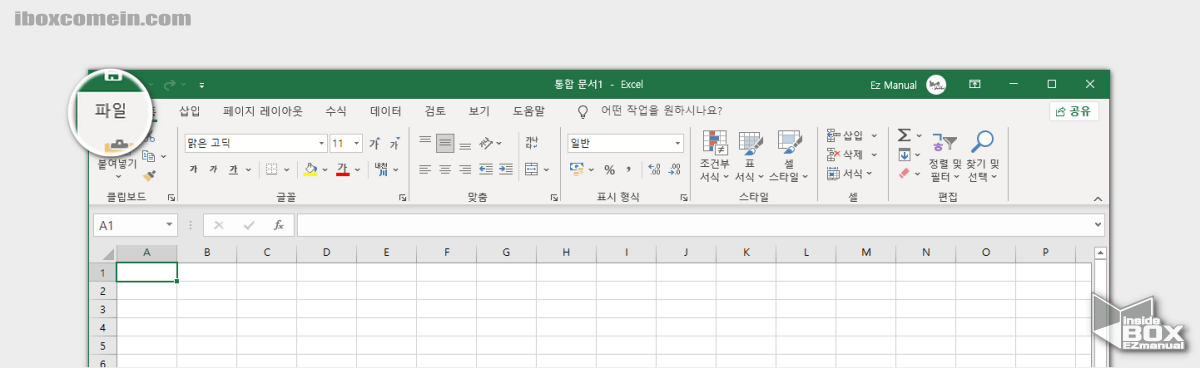Screen dimensions: 1200x368
Task: Apply comma style
Action: pyautogui.click(x=629, y=170)
